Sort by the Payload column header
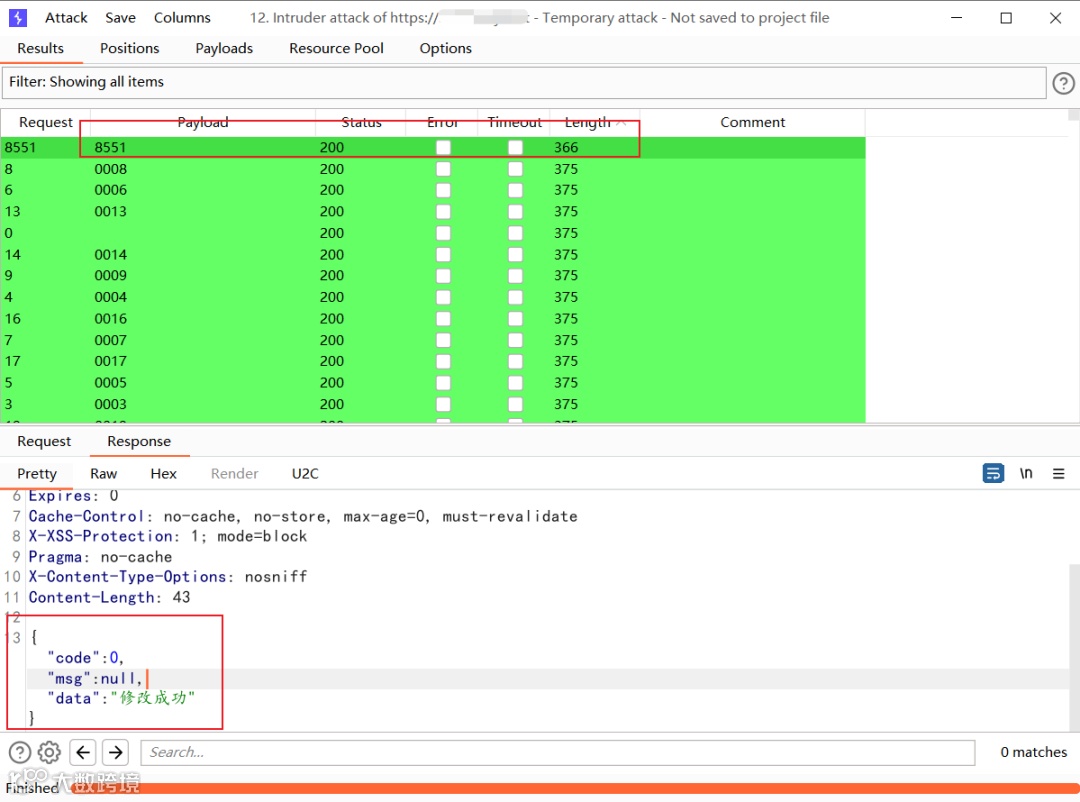 click(202, 122)
